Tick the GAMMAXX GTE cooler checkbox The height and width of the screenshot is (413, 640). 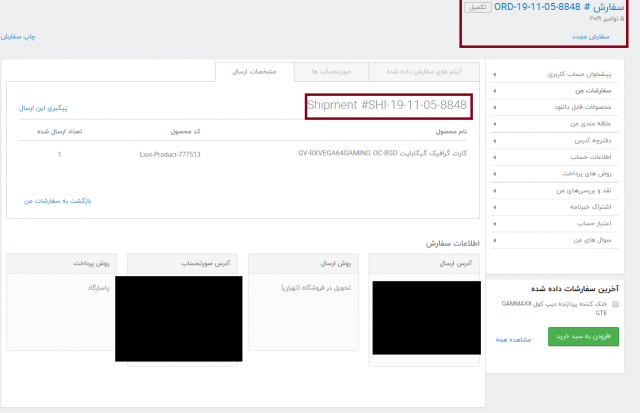[615, 304]
